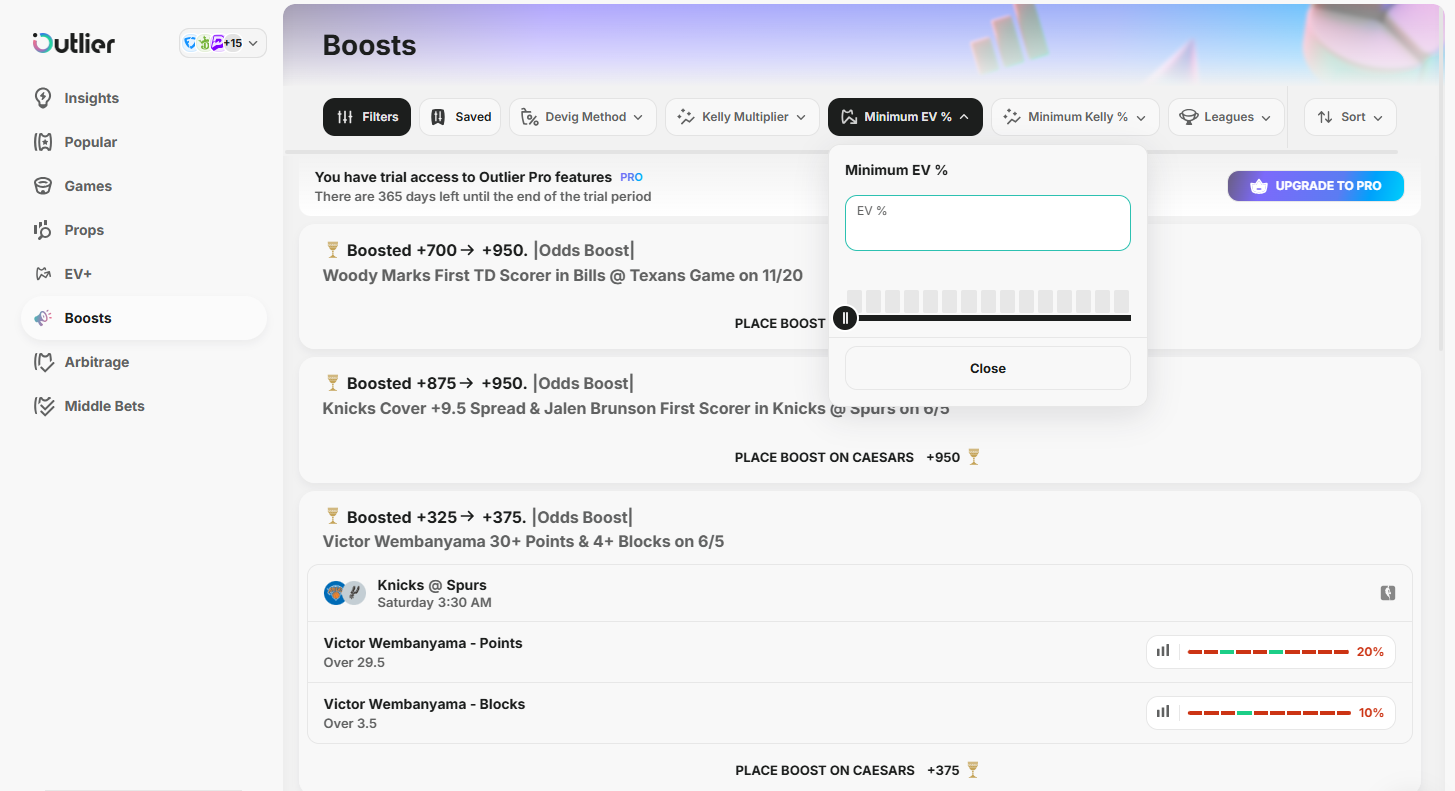The image size is (1455, 791).
Task: Click the Outlier logo
Action: (74, 43)
